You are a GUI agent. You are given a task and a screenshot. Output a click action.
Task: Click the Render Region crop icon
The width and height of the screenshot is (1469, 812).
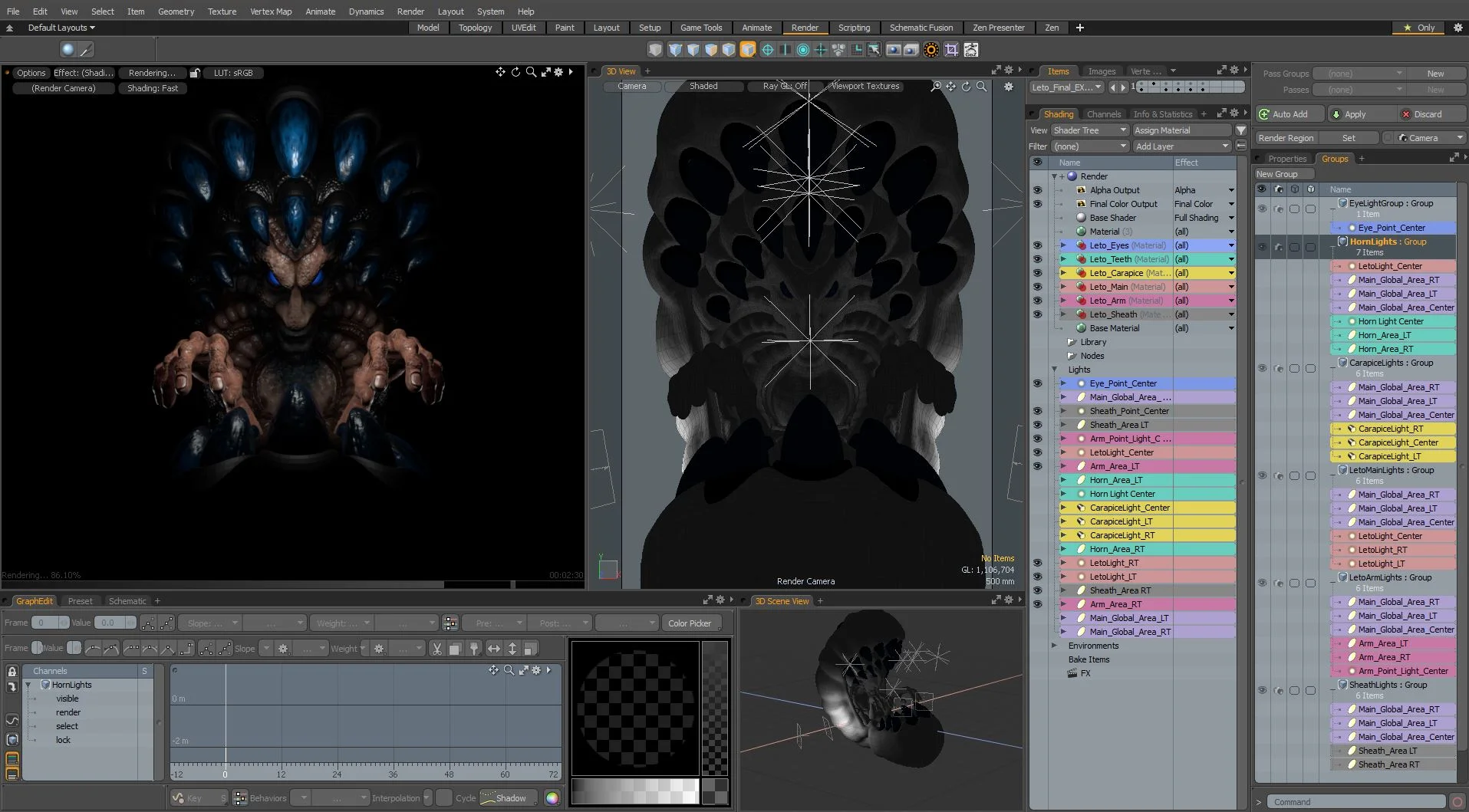952,49
